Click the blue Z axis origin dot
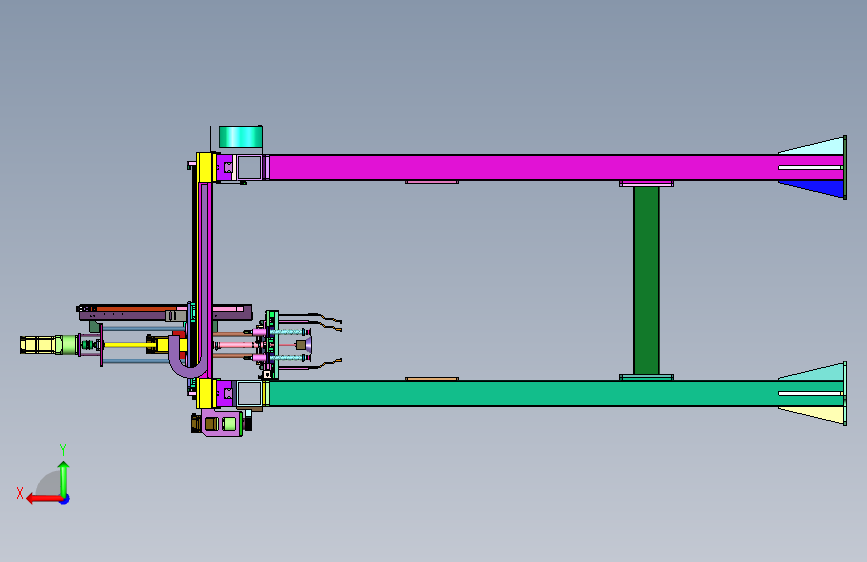The height and width of the screenshot is (562, 867). pyautogui.click(x=65, y=499)
